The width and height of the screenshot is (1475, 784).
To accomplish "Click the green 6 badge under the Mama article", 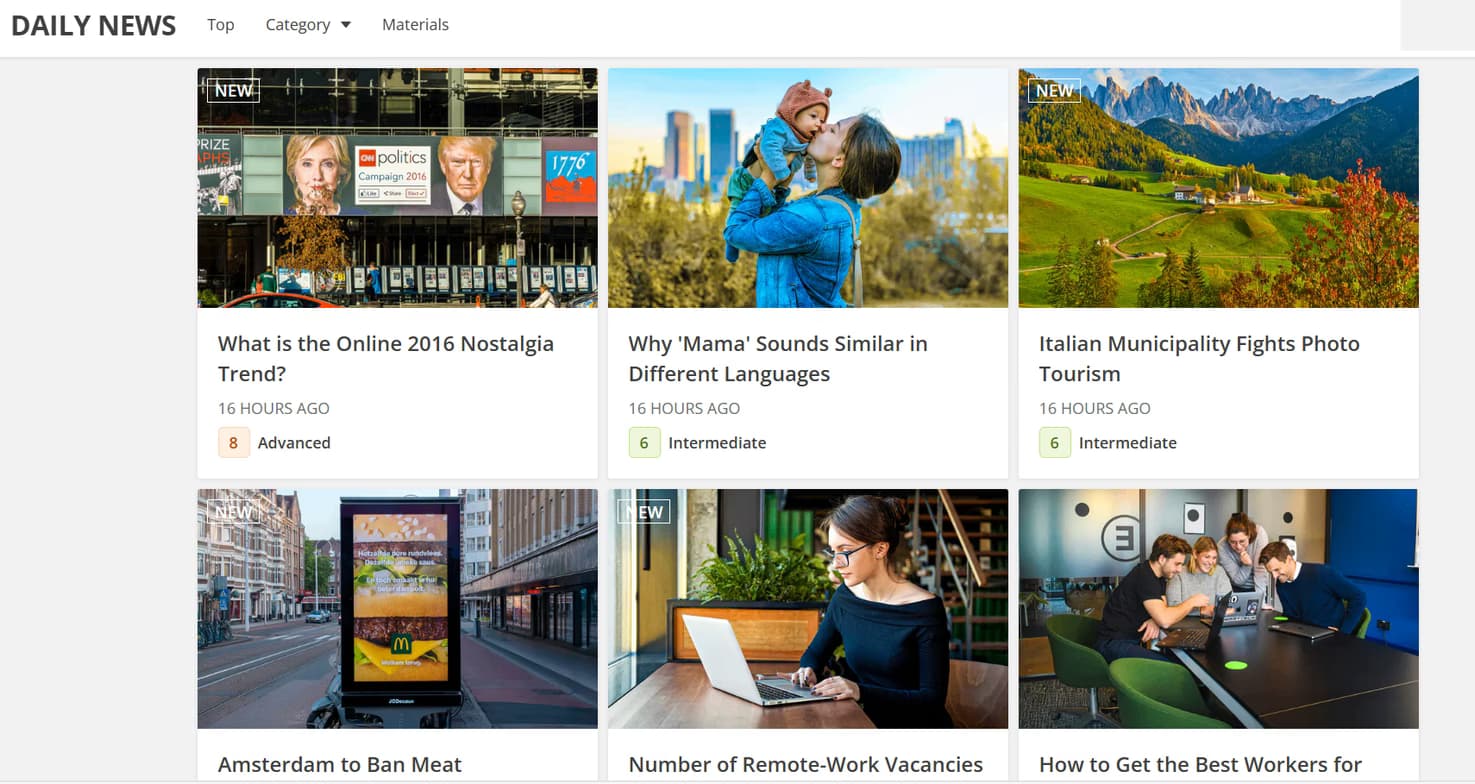I will 643,442.
